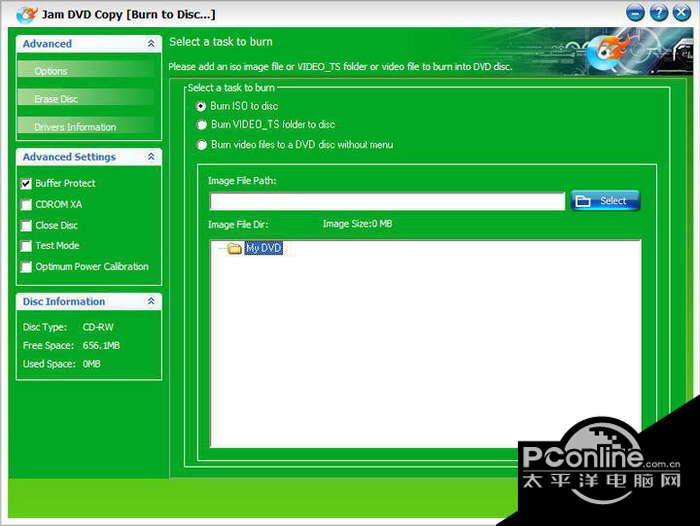Select Burn video files to DVD without menu

[x=202, y=145]
